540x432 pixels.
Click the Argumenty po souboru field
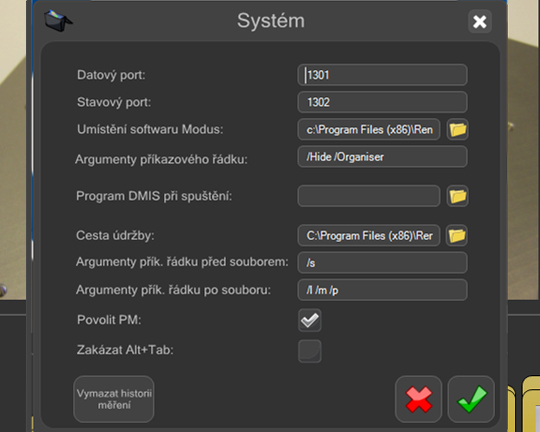point(382,290)
